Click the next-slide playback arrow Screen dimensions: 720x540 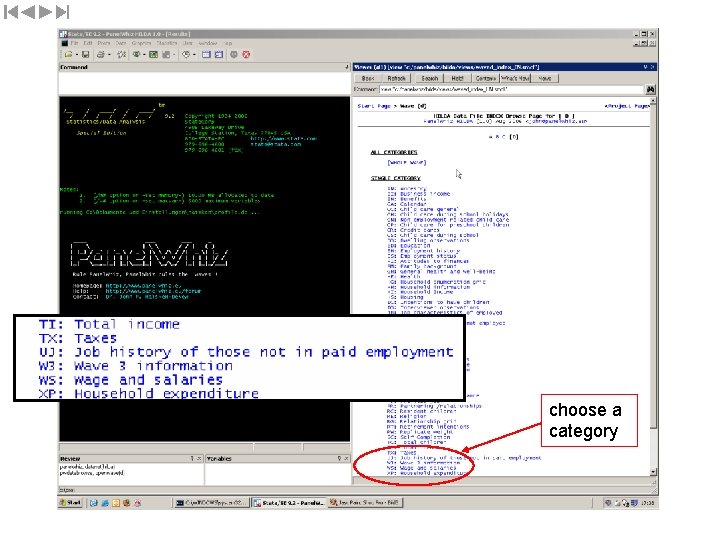(45, 12)
